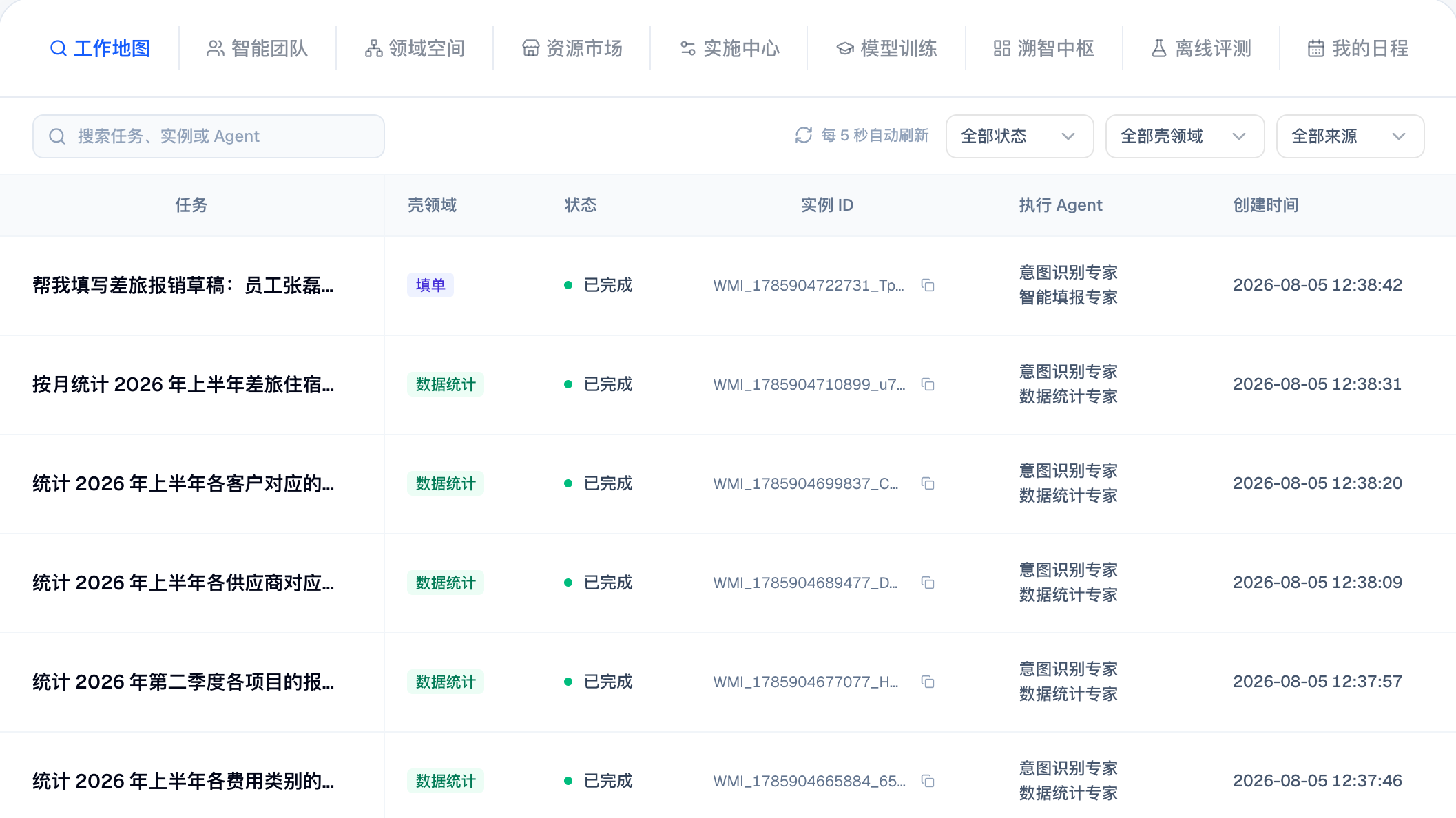Open task 按月统计 2026 年上半年差旅住宿
Viewport: 1456px width, 818px height.
pos(183,384)
